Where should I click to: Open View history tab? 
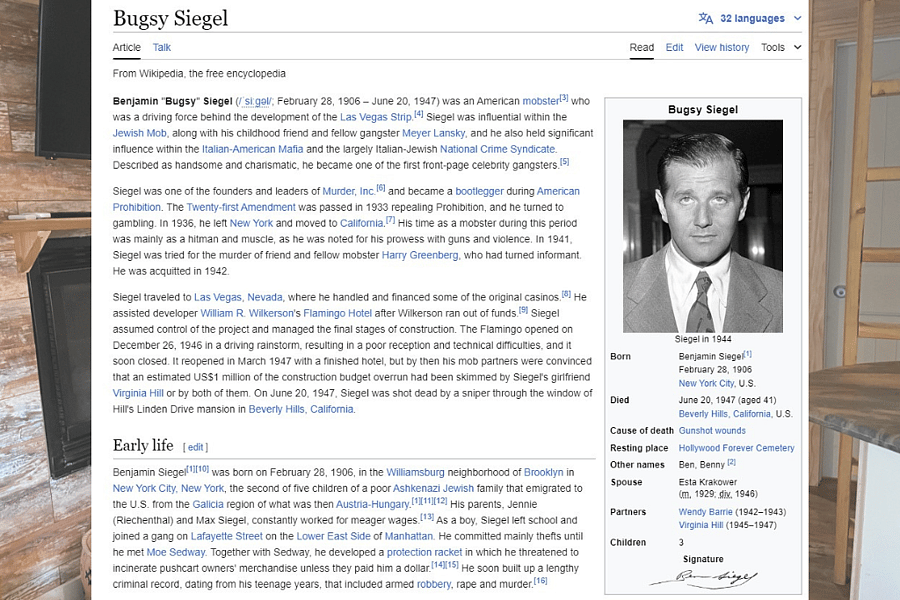tap(722, 48)
